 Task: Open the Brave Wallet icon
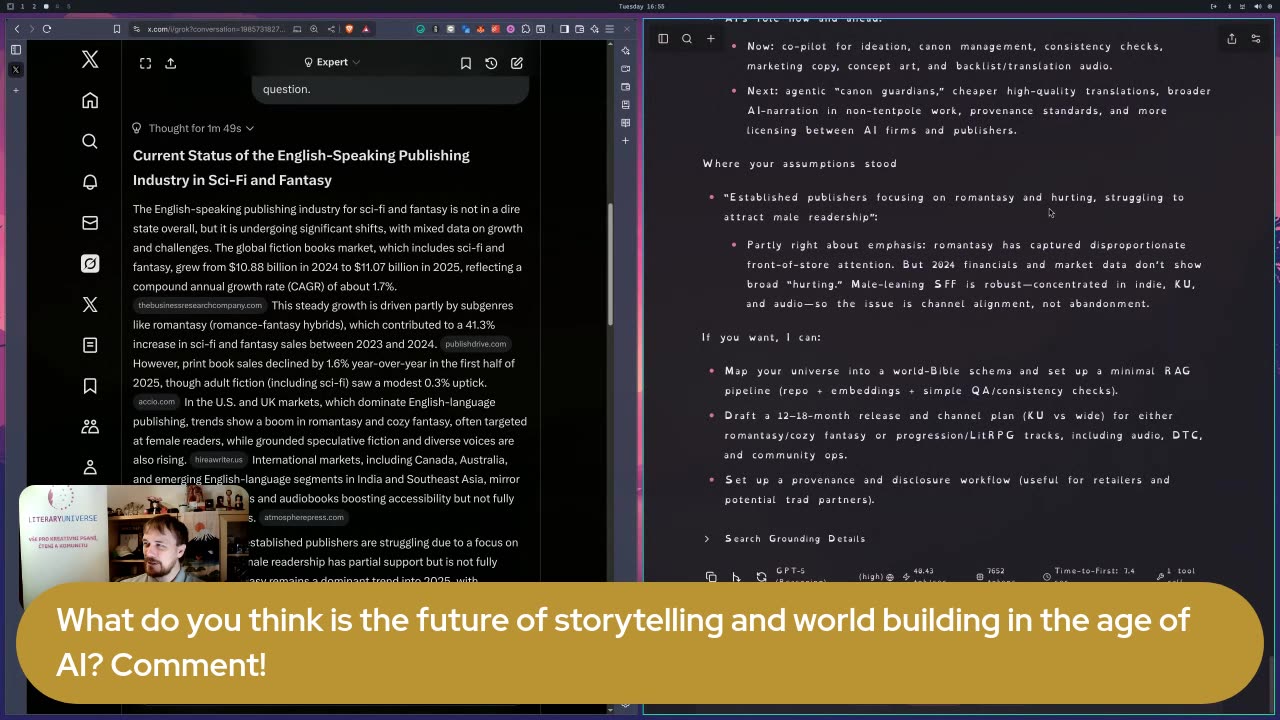[580, 29]
